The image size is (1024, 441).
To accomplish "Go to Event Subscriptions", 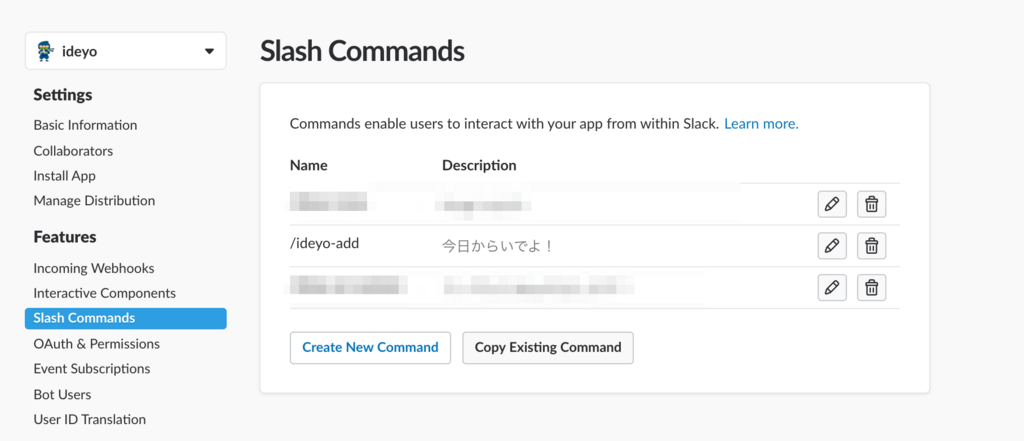I will (91, 368).
